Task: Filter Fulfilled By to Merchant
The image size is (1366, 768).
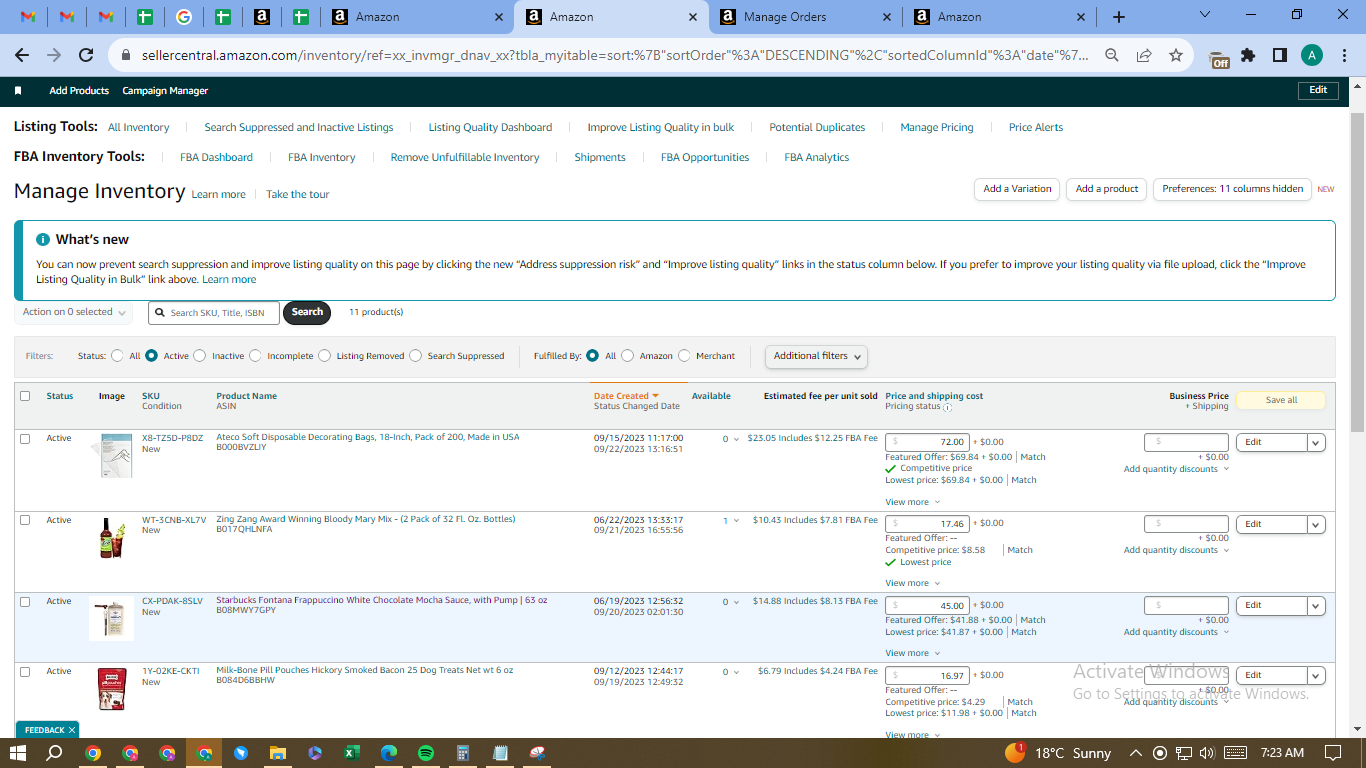Action: click(684, 355)
